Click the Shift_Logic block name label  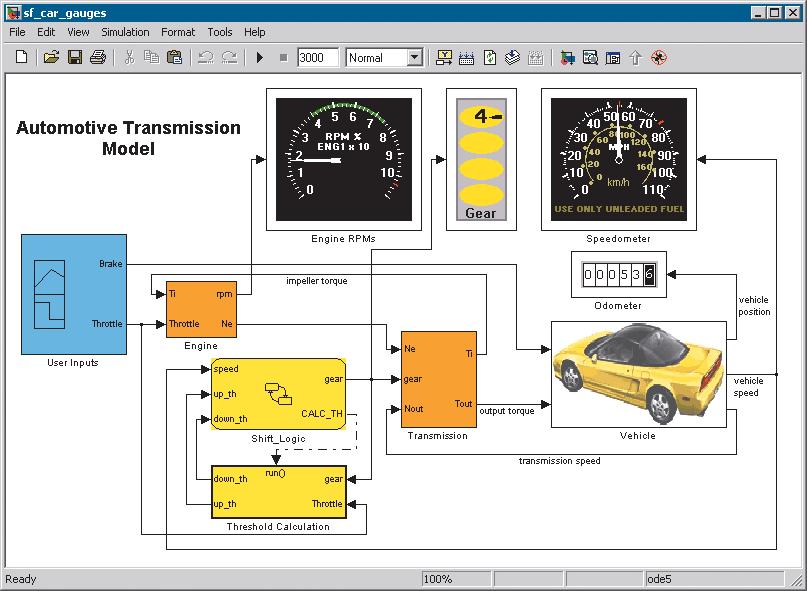[278, 439]
